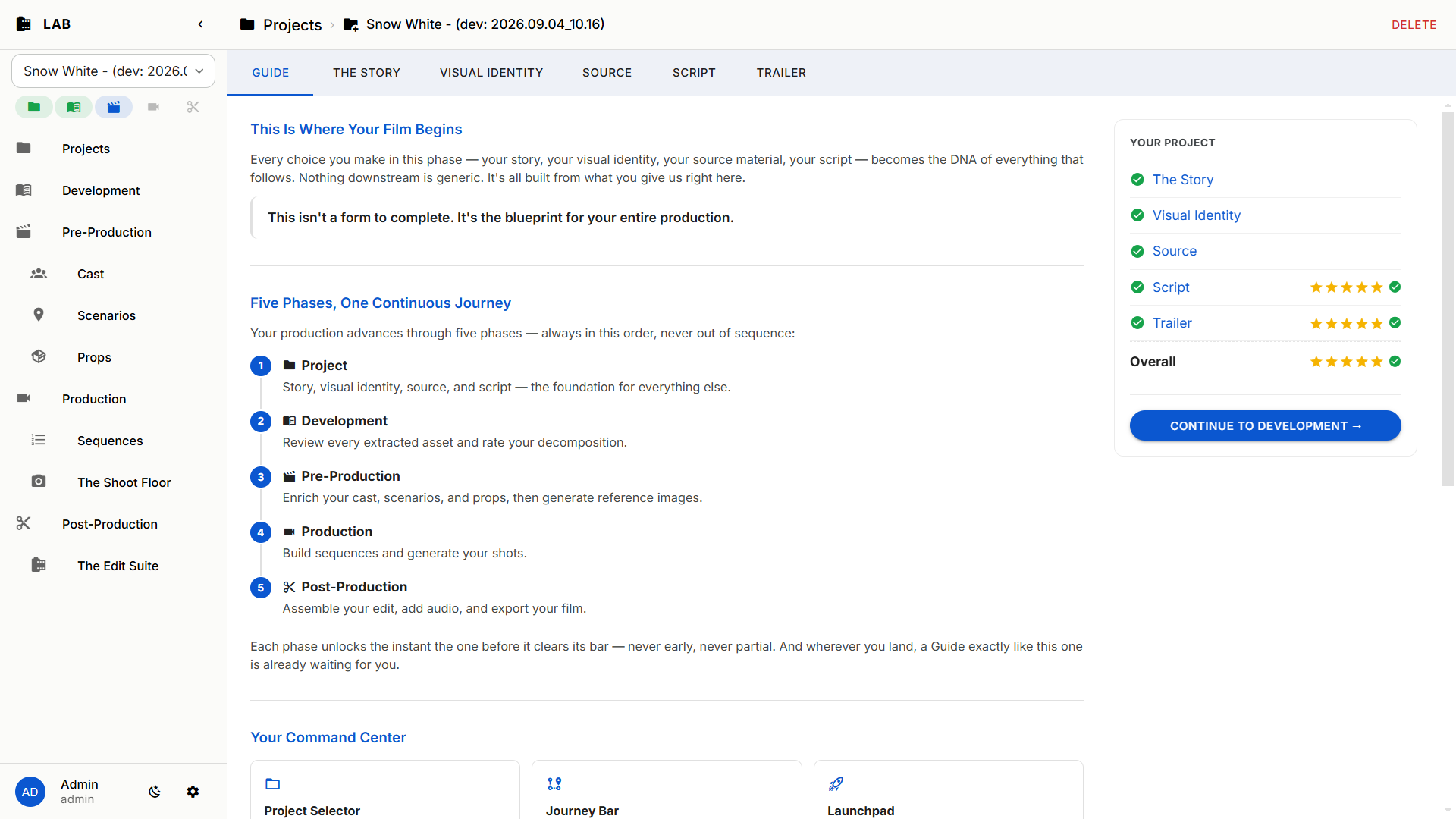Collapse the sidebar with the chevron
This screenshot has height=819, width=1456.
tap(200, 24)
